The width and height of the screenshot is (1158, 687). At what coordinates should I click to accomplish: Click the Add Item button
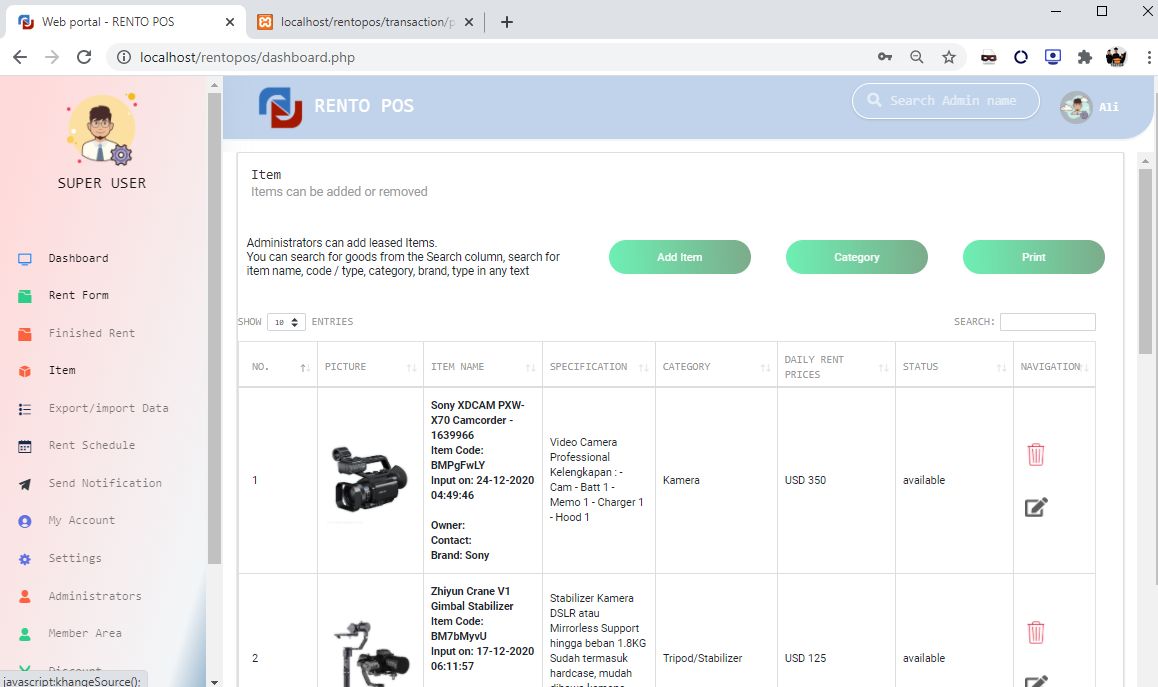(679, 257)
